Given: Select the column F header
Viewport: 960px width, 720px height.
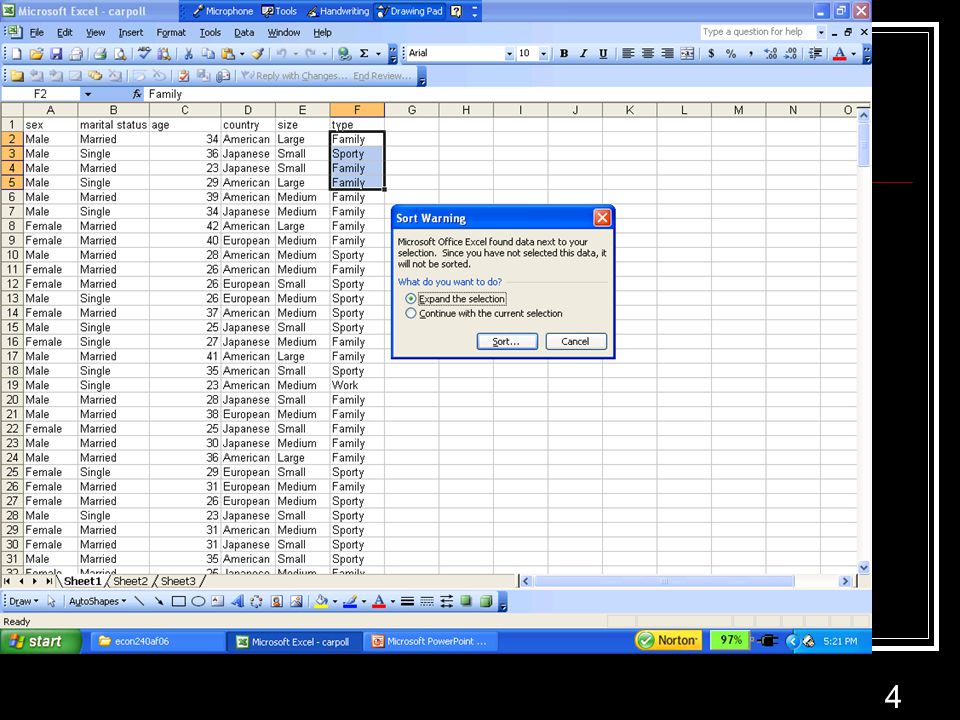Looking at the screenshot, I should [x=357, y=110].
